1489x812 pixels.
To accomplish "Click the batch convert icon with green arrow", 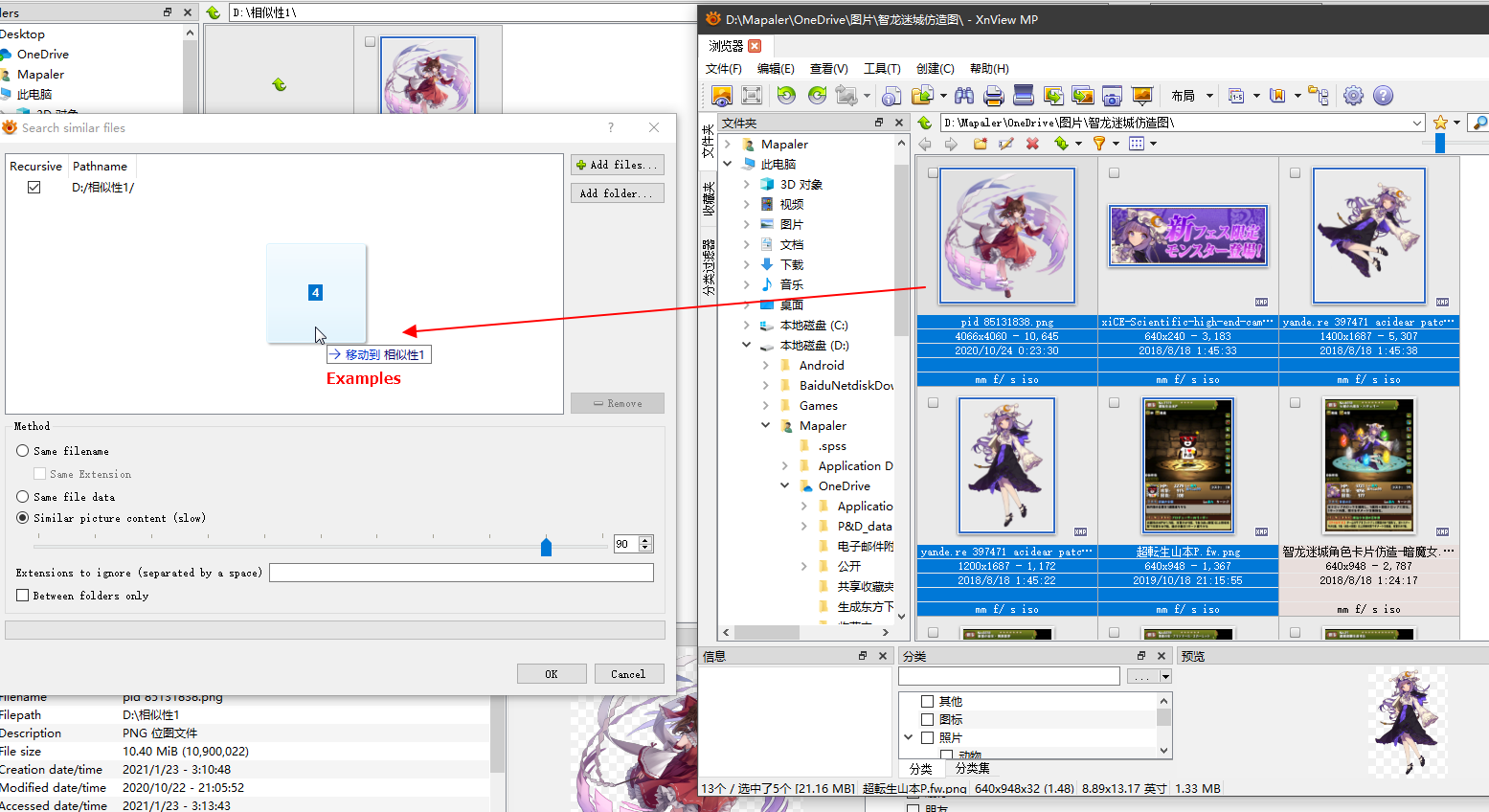I will tap(1053, 96).
